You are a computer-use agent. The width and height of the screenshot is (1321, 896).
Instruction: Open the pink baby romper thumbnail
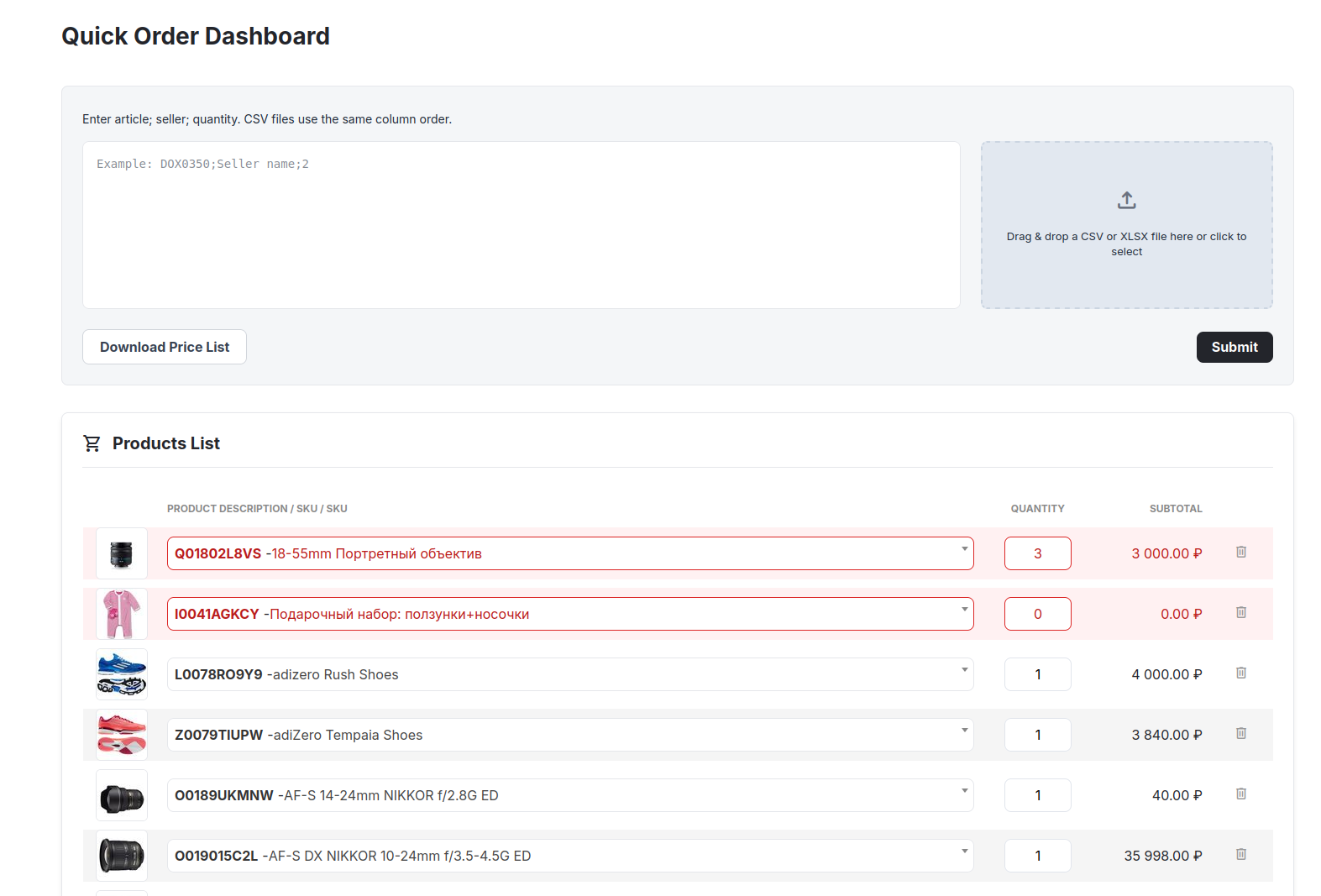click(x=122, y=614)
